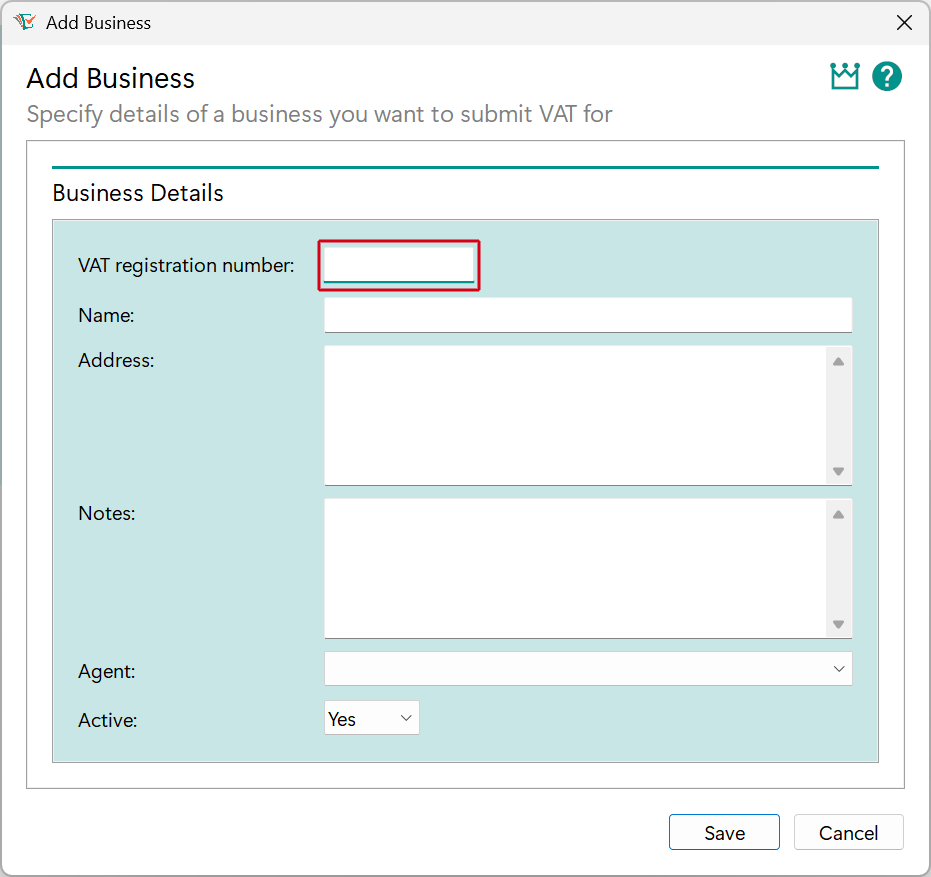This screenshot has width=931, height=877.
Task: Click the scroll up arrow in Notes box
Action: pyautogui.click(x=839, y=512)
